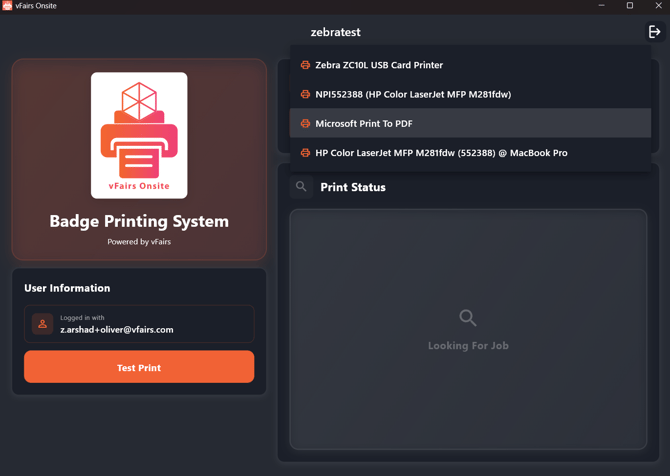Click printer icon beside the MacBook Pro printer
The height and width of the screenshot is (476, 670).
point(305,153)
